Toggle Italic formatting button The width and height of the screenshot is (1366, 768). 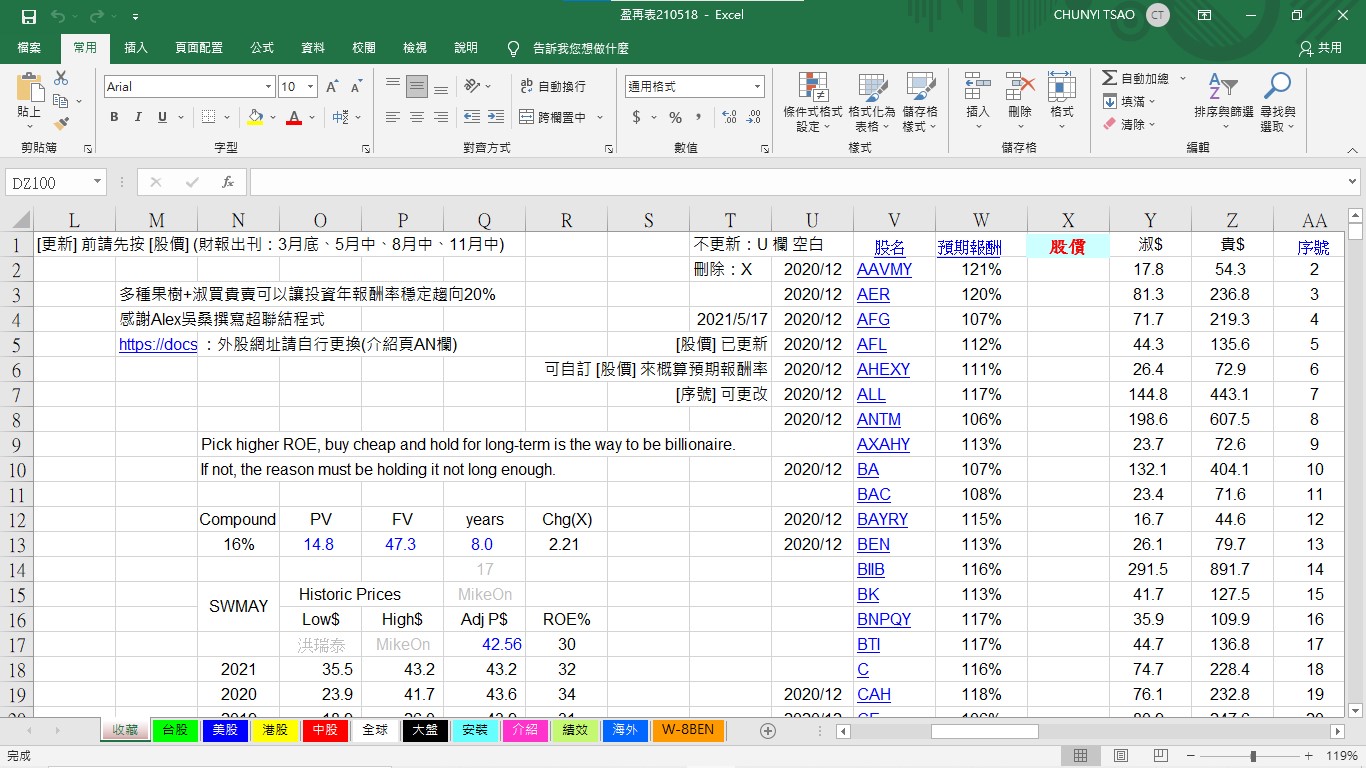pos(138,117)
